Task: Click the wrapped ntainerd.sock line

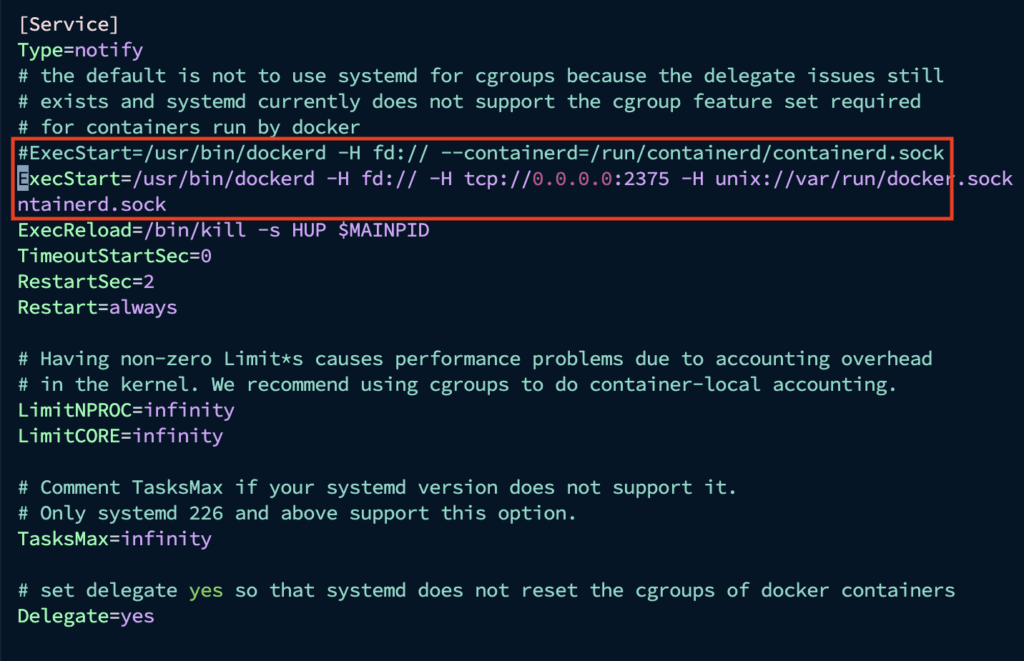Action: tap(92, 204)
